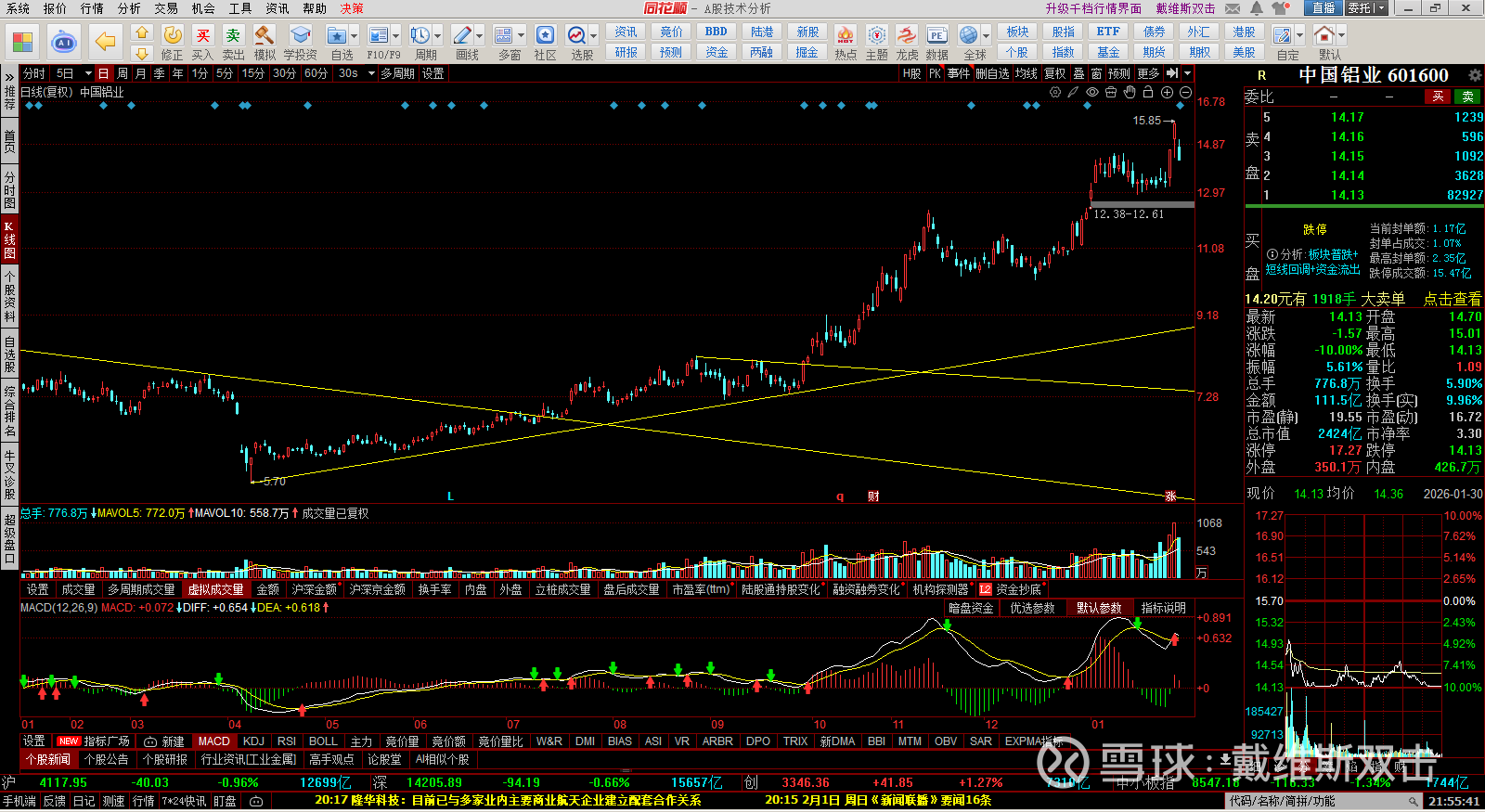This screenshot has width=1485, height=812.
Task: Click the chart zoom-in plus icon
Action: 1167,92
